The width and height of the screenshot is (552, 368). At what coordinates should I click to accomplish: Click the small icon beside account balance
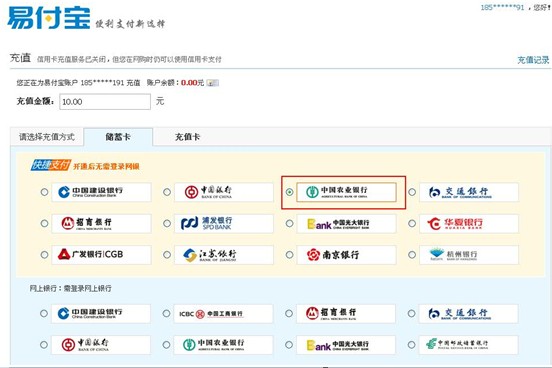pyautogui.click(x=212, y=83)
